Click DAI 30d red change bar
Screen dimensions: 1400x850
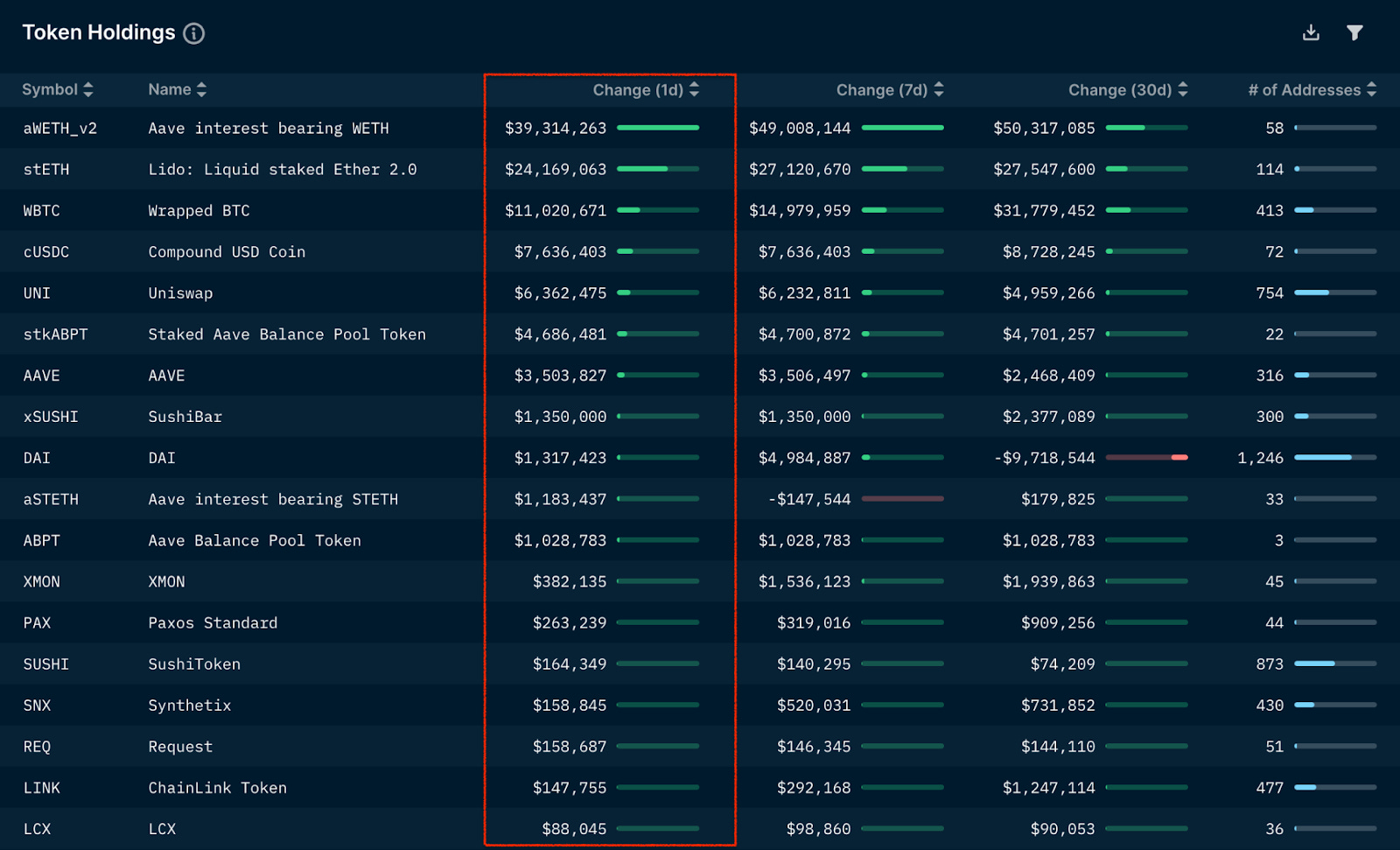1147,457
